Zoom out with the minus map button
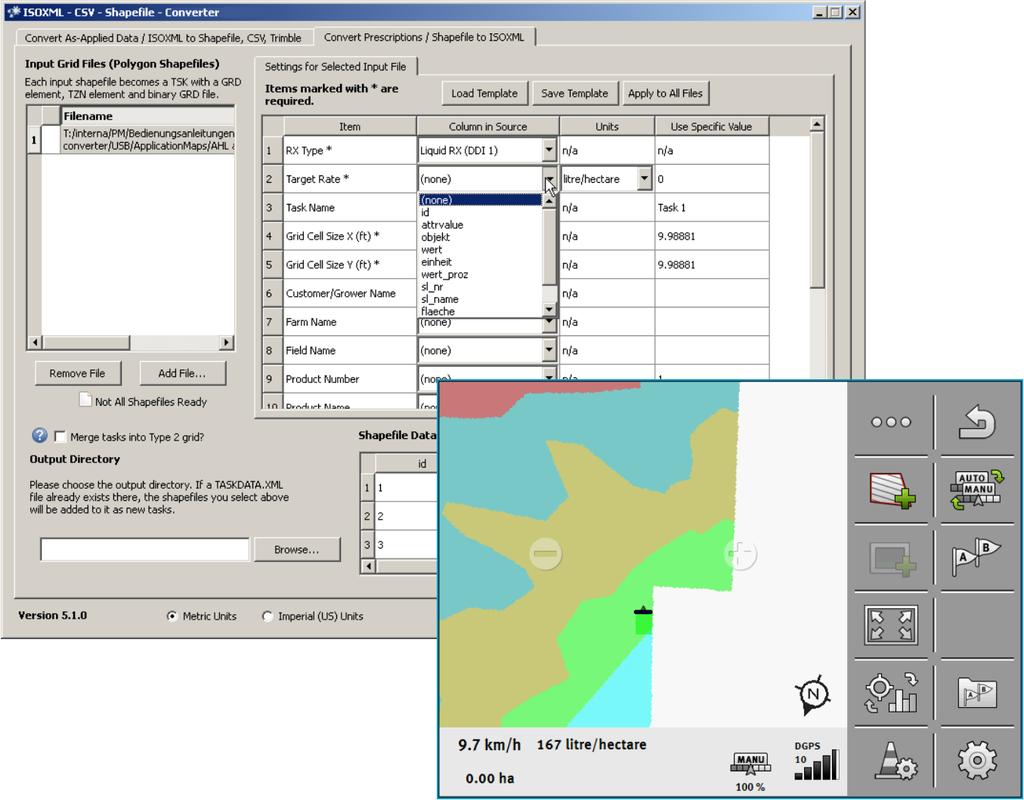 coord(545,554)
